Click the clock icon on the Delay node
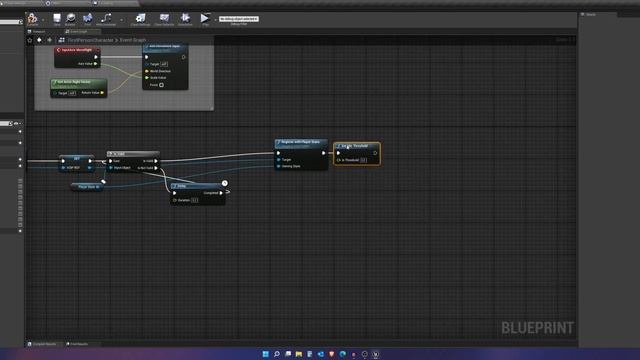This screenshot has width=640, height=360. 224,183
